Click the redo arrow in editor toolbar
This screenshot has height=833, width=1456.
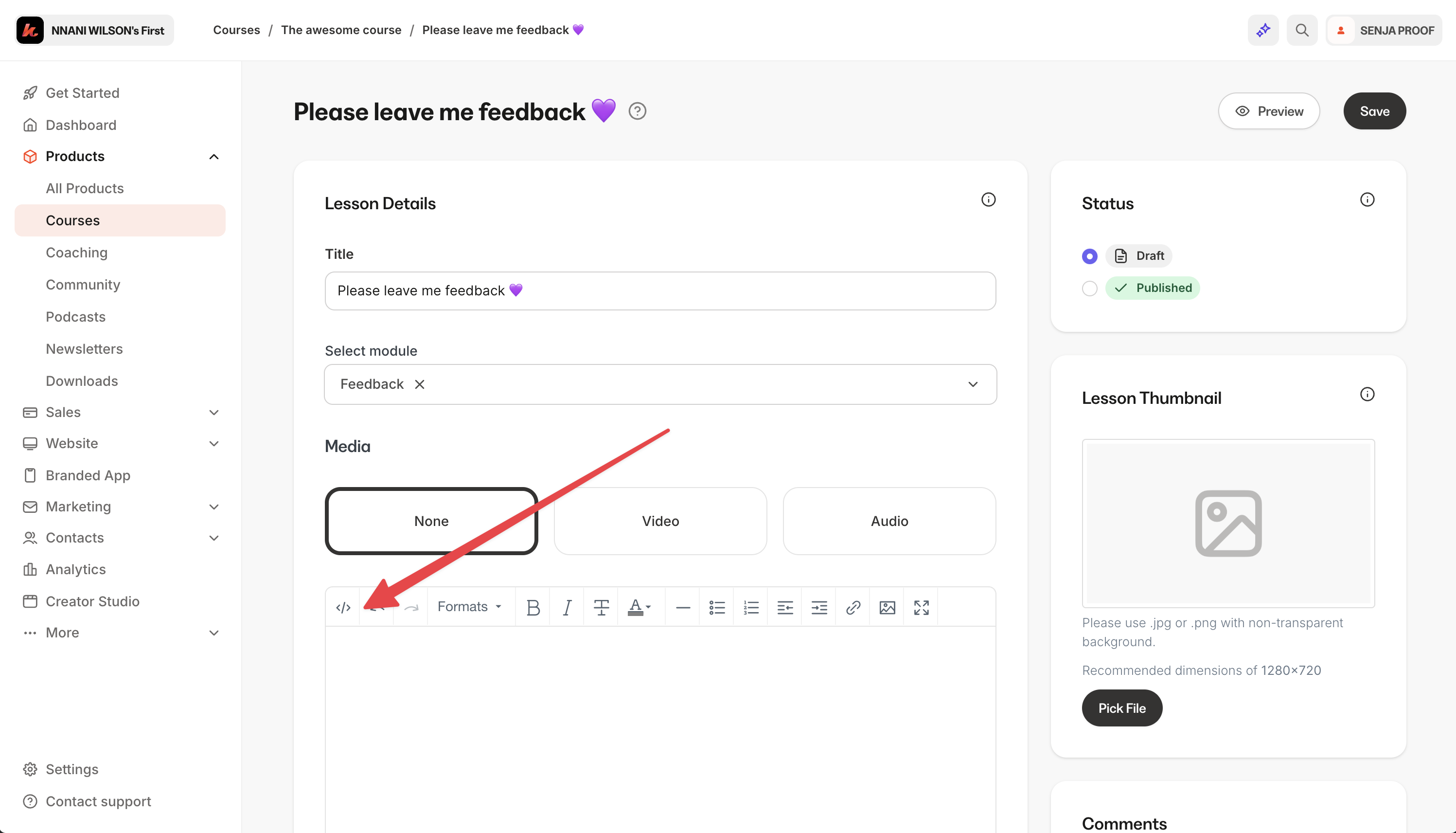click(x=411, y=607)
